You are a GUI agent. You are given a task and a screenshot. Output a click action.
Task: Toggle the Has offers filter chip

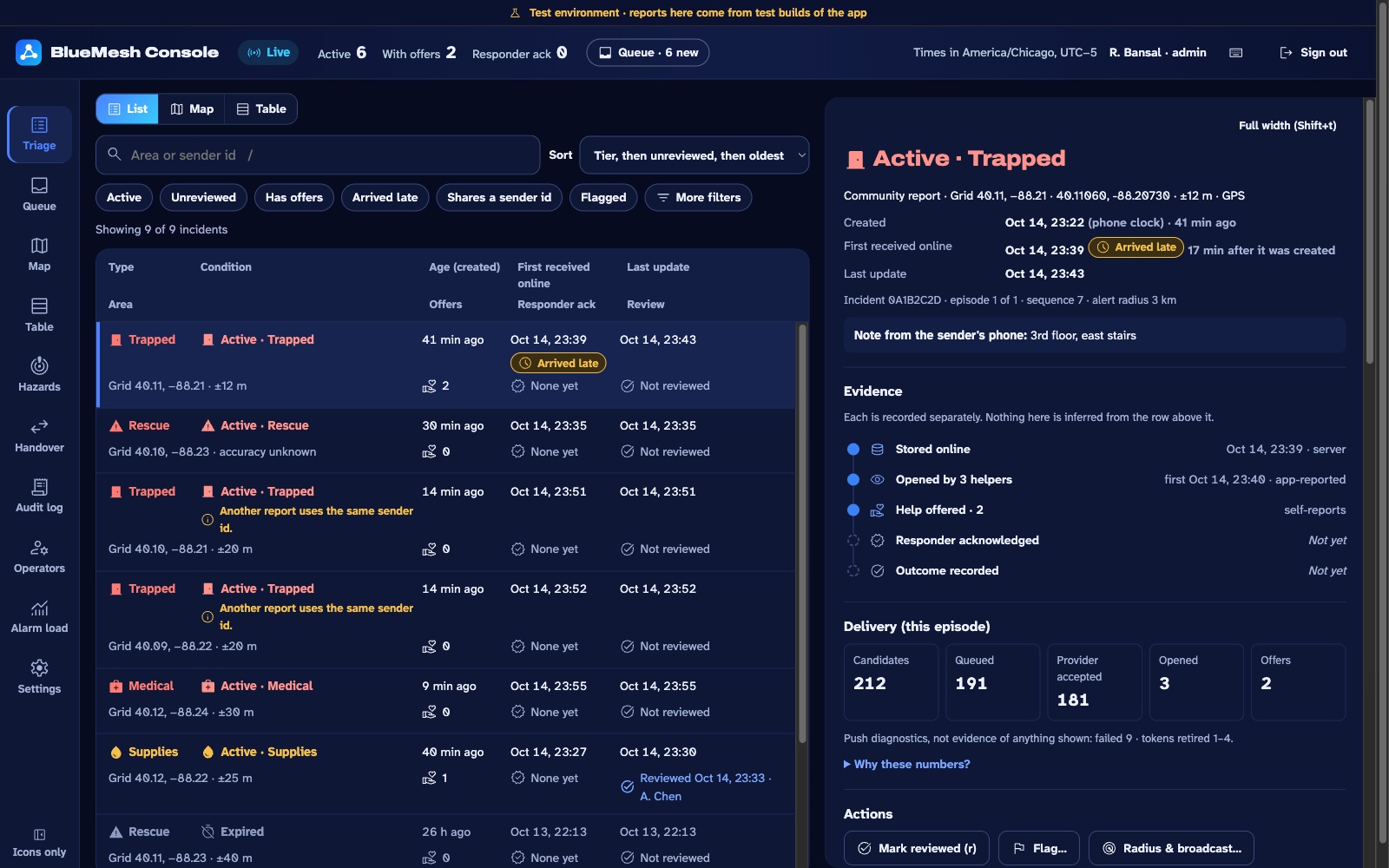[294, 198]
